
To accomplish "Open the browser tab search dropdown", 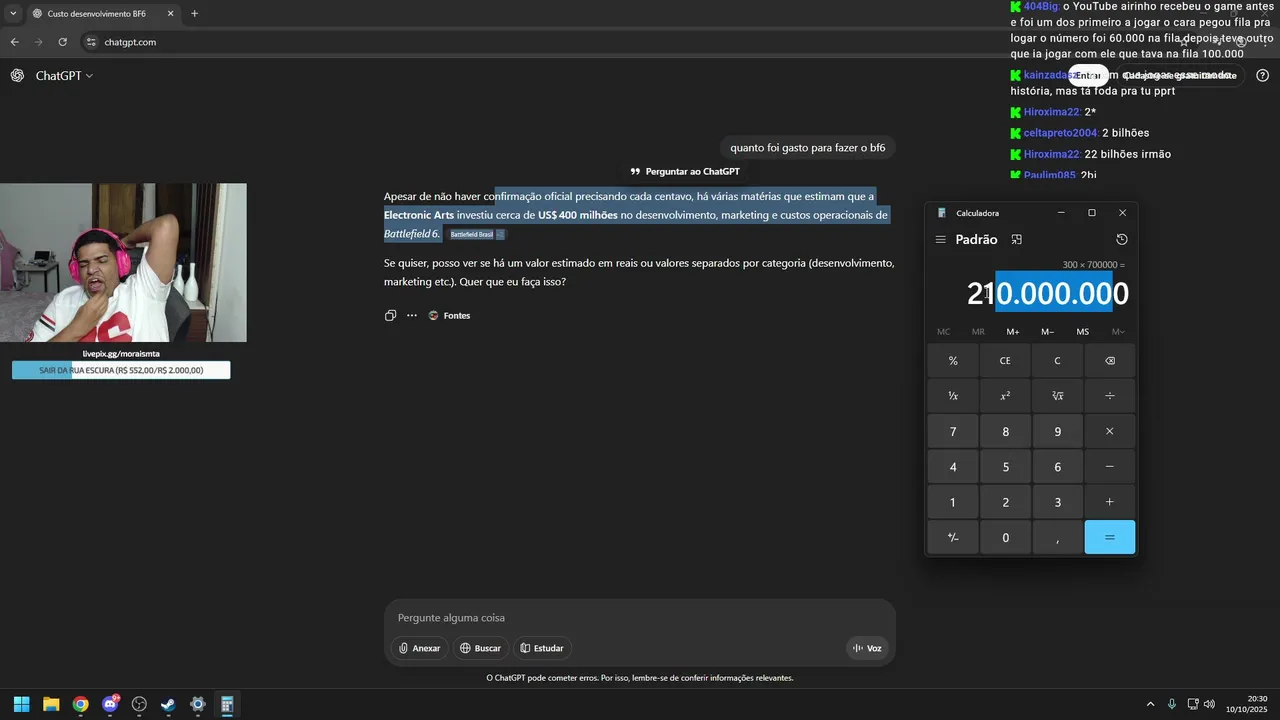I will click(13, 14).
